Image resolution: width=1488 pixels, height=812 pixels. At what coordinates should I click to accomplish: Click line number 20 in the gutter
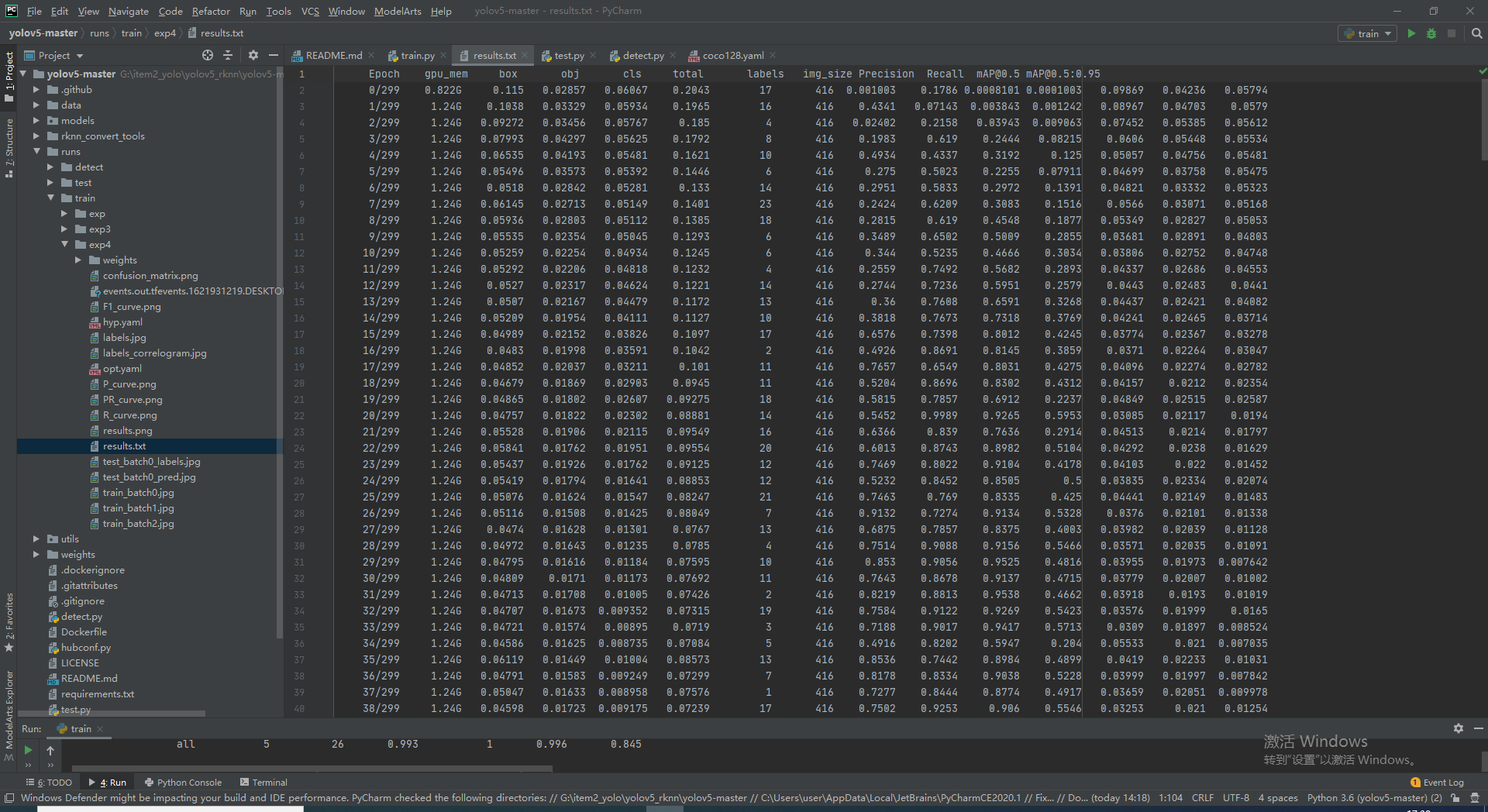(299, 383)
